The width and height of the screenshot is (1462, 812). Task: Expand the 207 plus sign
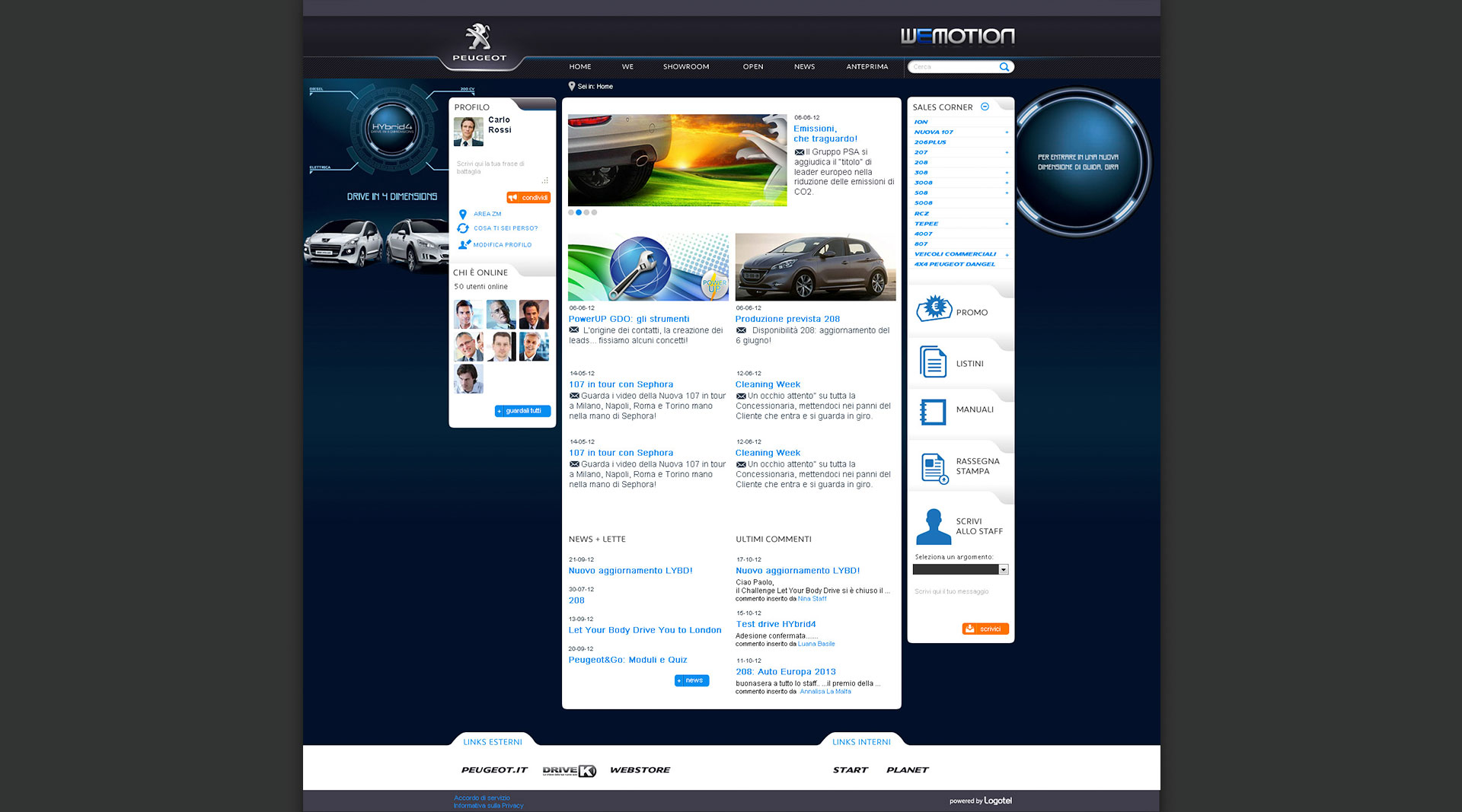click(1007, 153)
